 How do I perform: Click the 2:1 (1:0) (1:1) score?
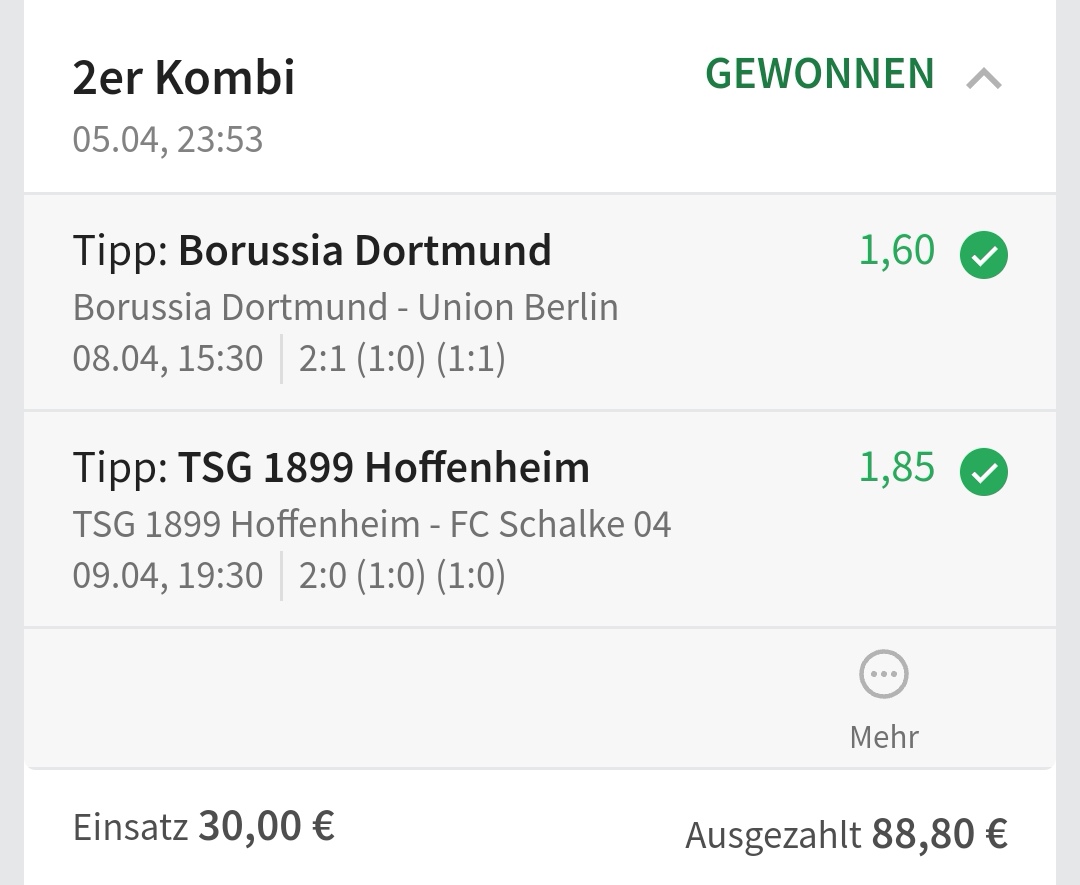click(x=402, y=358)
